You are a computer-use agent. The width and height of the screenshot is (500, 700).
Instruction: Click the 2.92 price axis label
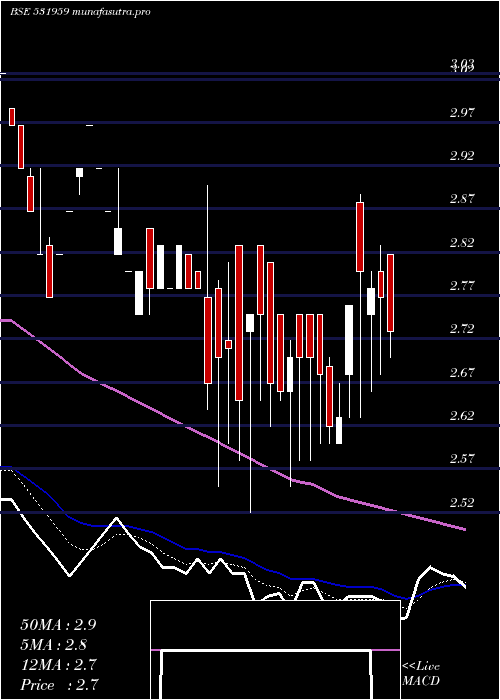462,155
